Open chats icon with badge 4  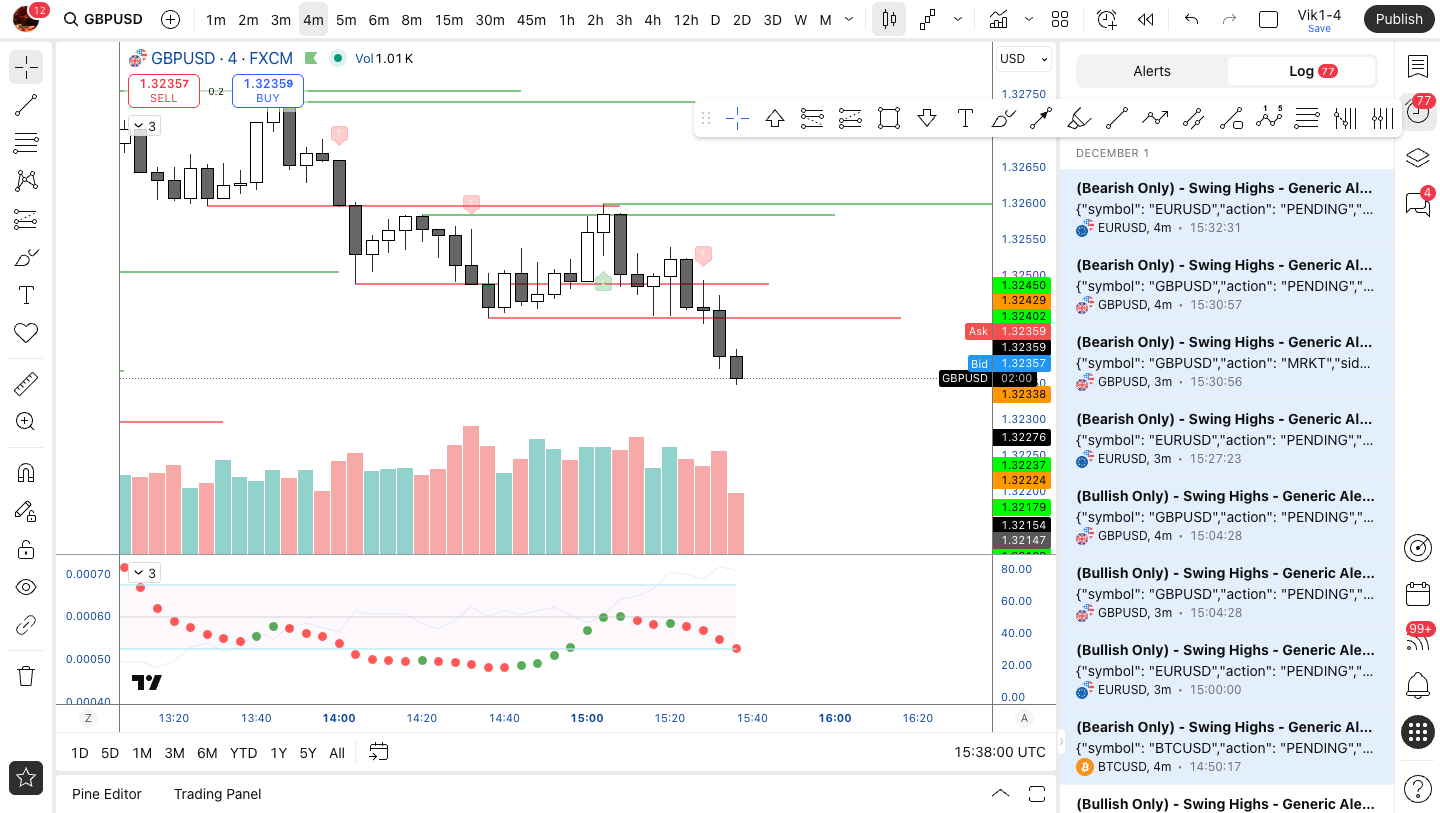(x=1417, y=204)
